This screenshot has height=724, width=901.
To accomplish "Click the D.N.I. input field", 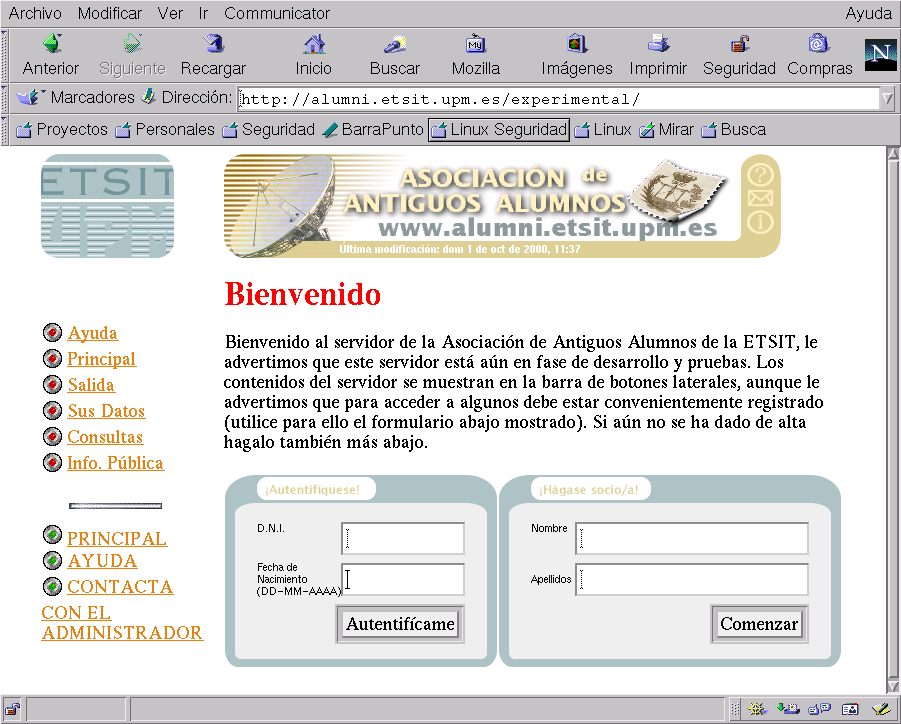I will click(x=403, y=538).
